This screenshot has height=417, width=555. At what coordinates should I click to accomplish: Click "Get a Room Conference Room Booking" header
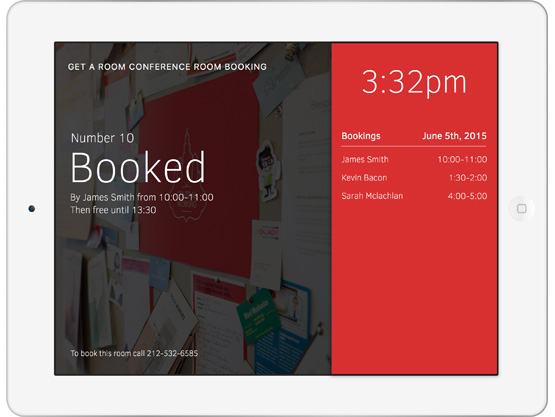click(167, 67)
